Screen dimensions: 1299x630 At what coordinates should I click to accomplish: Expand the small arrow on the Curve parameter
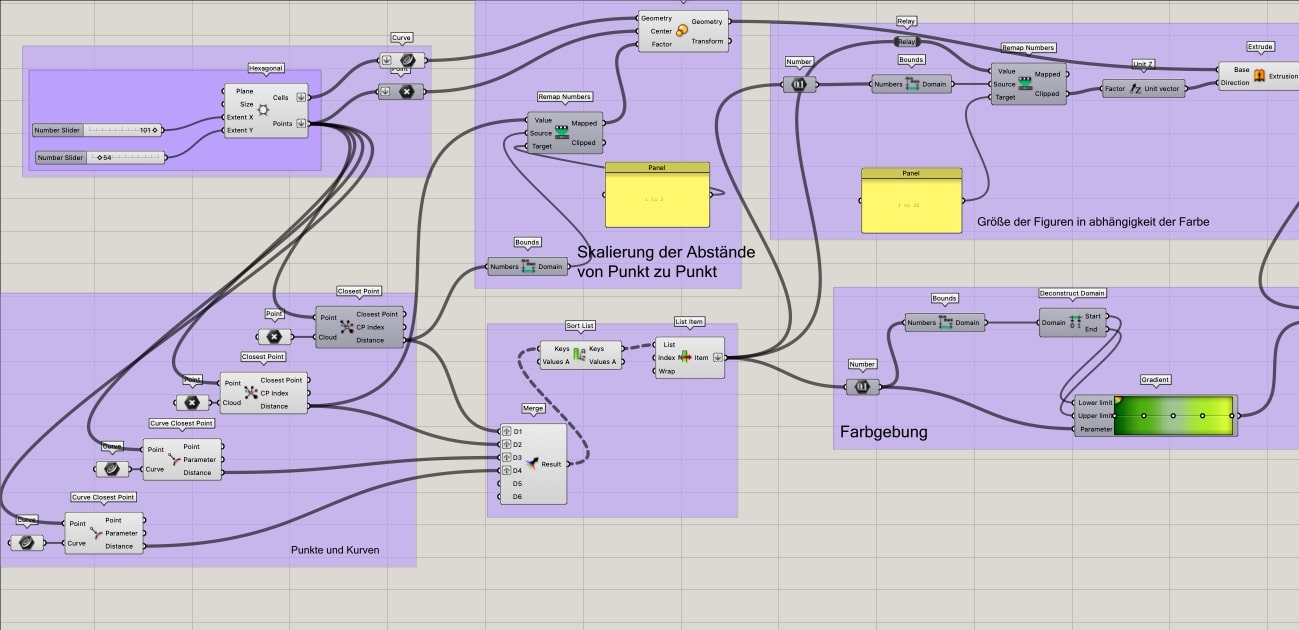coord(386,60)
